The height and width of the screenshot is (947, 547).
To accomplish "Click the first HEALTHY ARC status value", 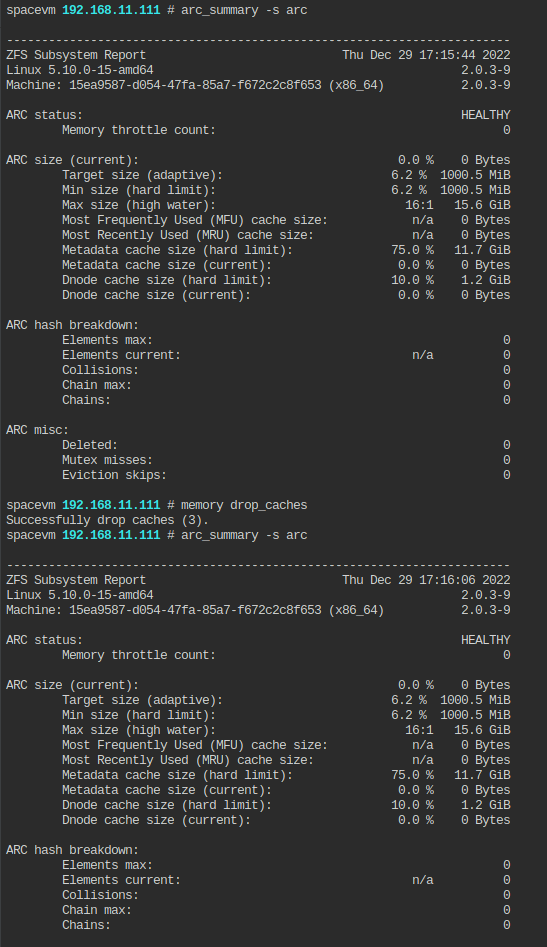I will pos(485,115).
